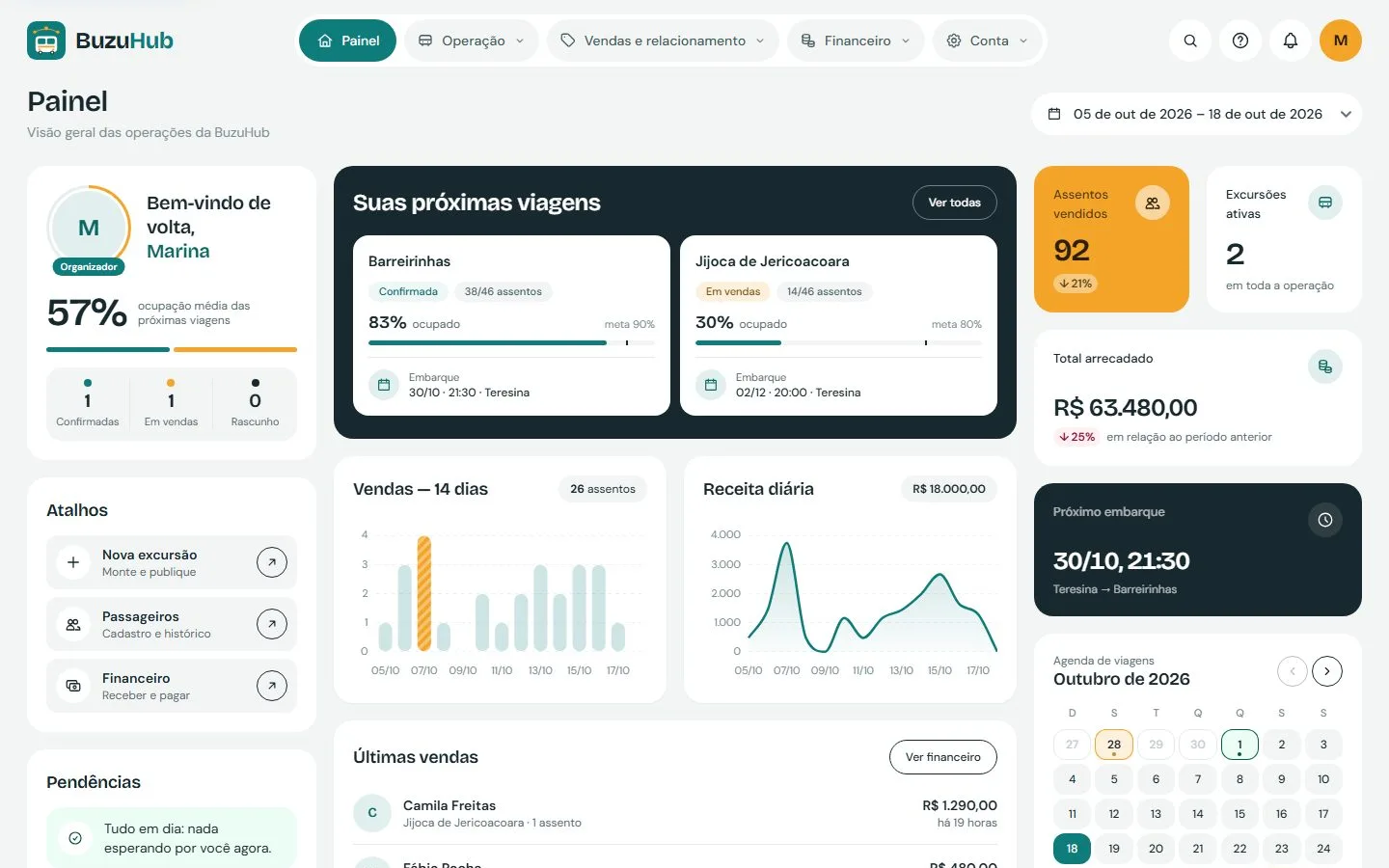1389x868 pixels.
Task: Click the Jijoca 30% occupancy progress bar
Action: tap(838, 342)
